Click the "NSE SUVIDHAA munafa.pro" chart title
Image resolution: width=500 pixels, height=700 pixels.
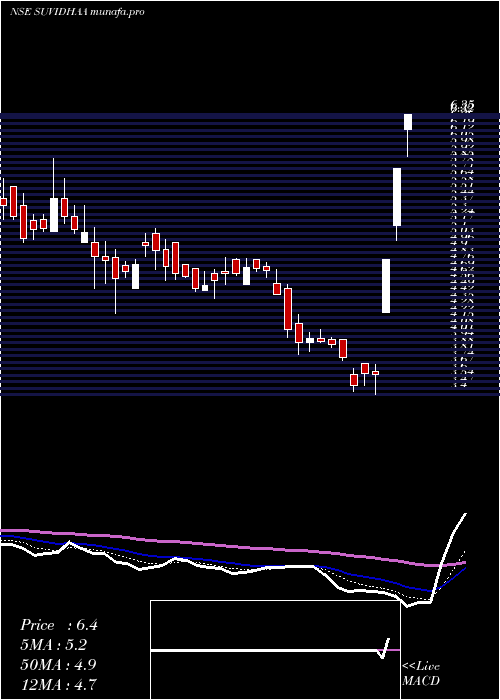click(x=77, y=12)
